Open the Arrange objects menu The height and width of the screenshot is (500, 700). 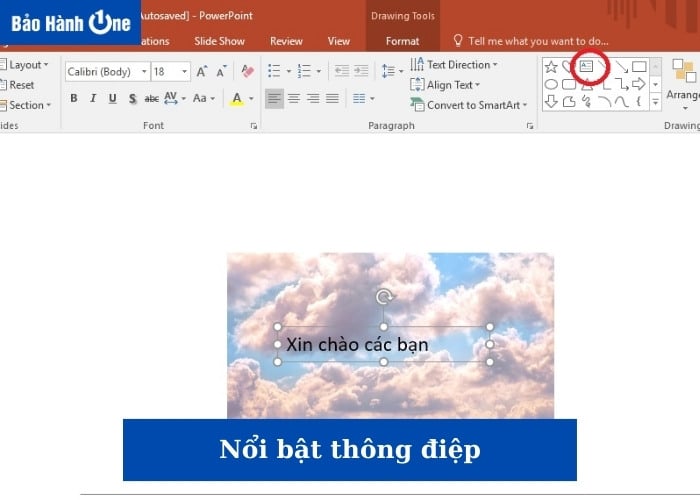(x=683, y=85)
